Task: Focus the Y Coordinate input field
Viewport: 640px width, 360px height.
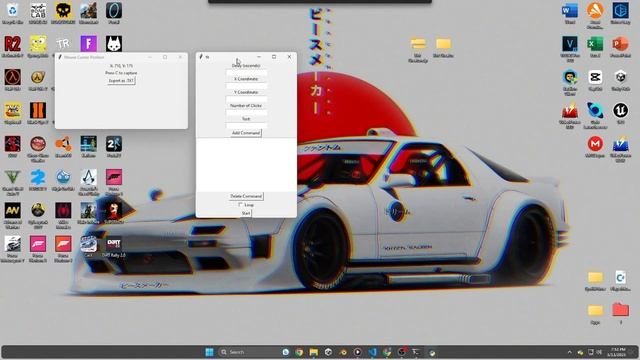Action: click(246, 99)
